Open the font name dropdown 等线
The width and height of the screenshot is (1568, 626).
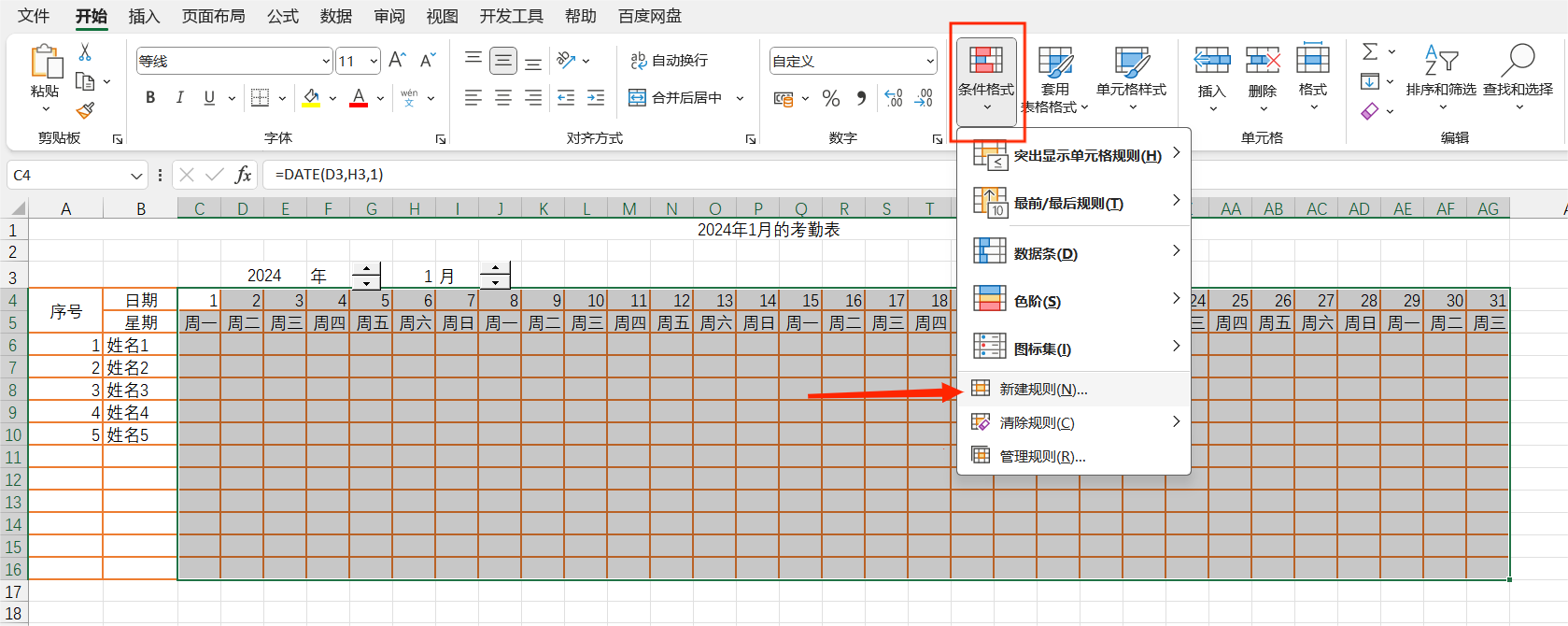pos(326,61)
